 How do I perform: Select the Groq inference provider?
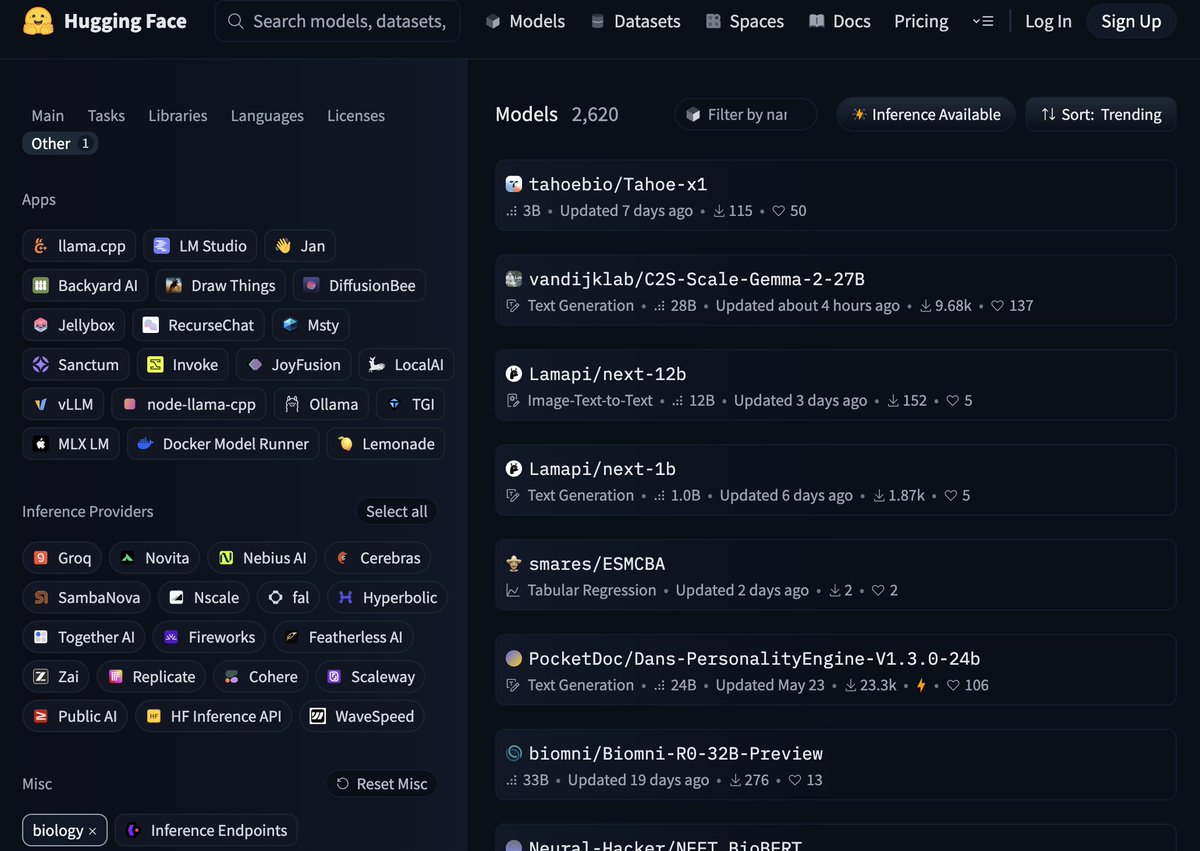(x=63, y=558)
